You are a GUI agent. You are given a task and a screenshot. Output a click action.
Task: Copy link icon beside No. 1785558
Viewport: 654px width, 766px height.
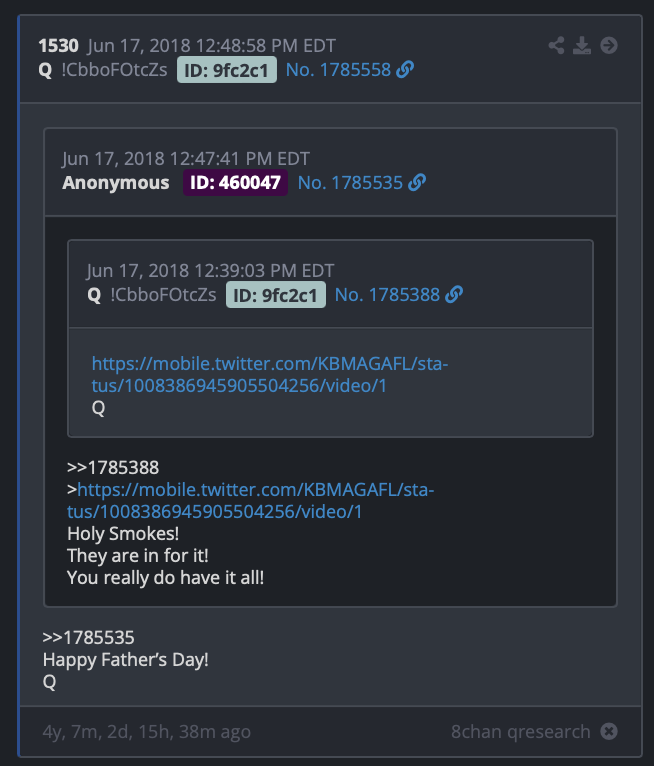(x=405, y=69)
